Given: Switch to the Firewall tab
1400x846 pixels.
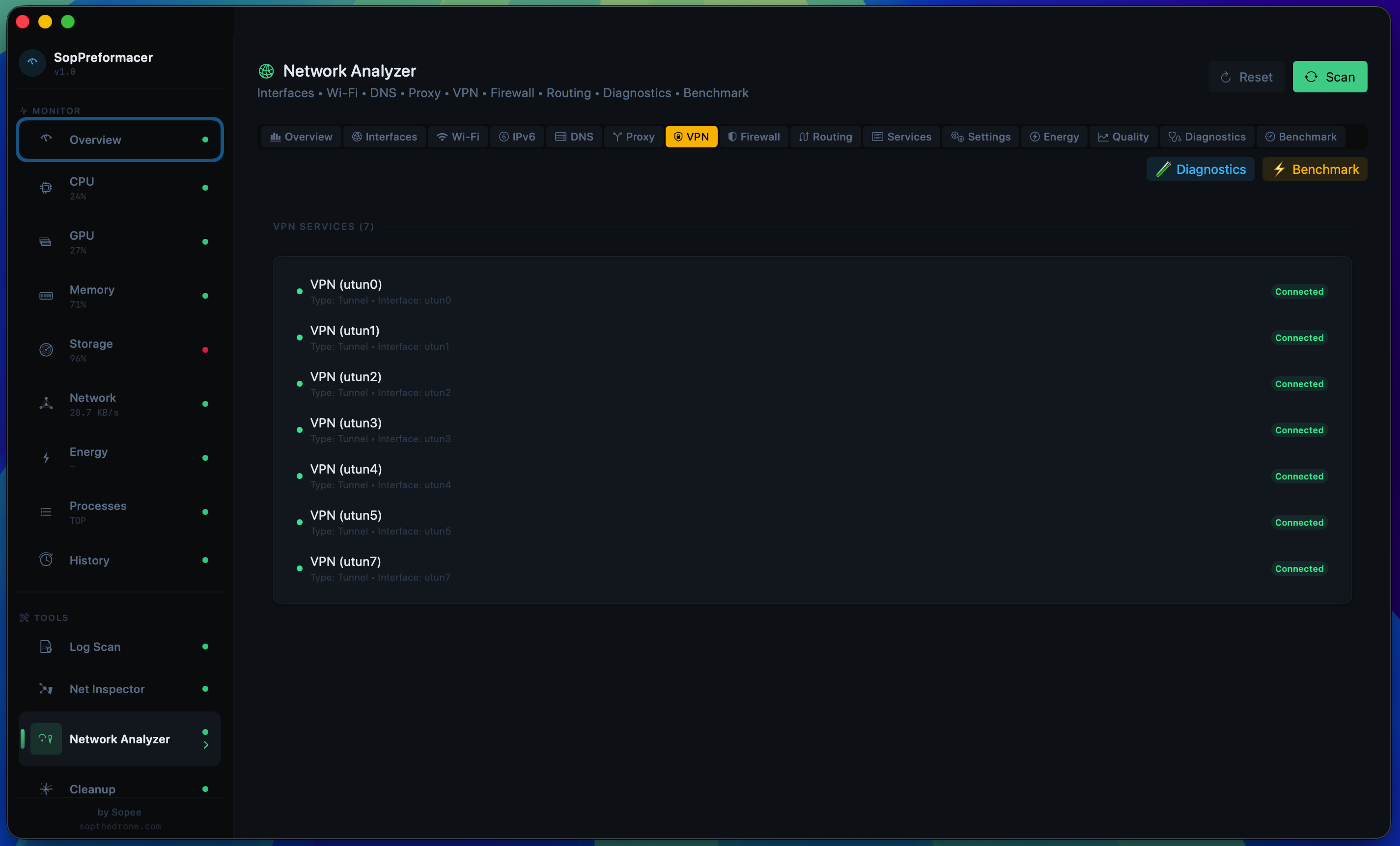Looking at the screenshot, I should coord(754,137).
